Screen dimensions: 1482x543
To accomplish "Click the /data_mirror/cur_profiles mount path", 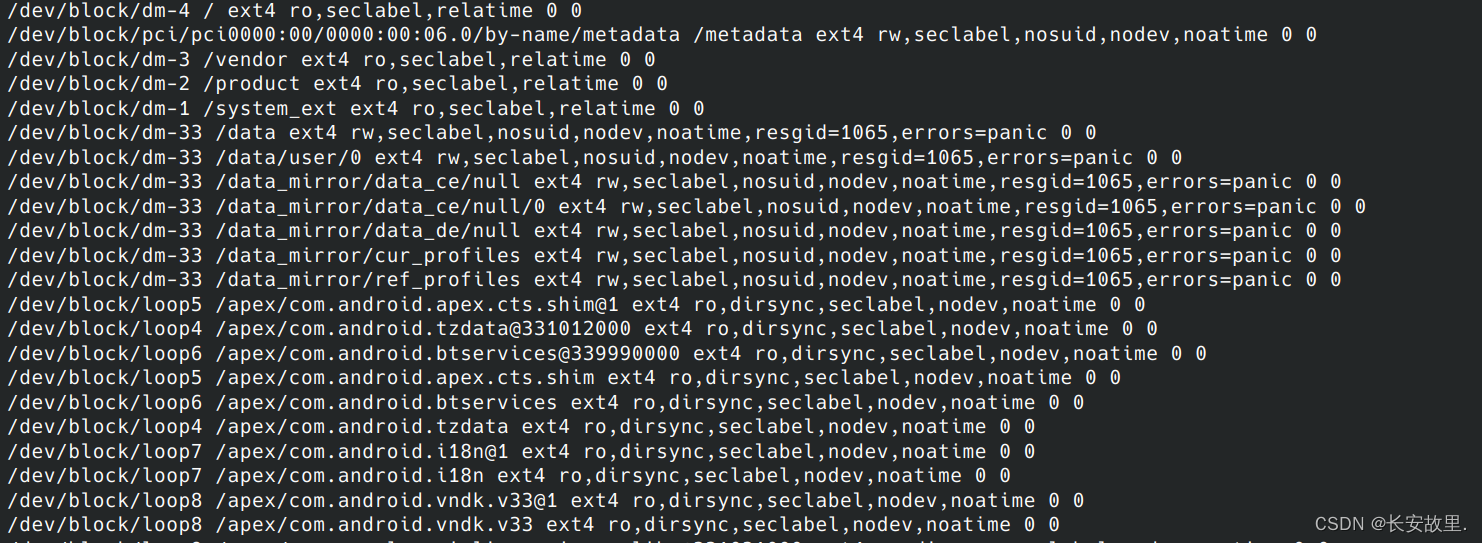I will [x=368, y=256].
